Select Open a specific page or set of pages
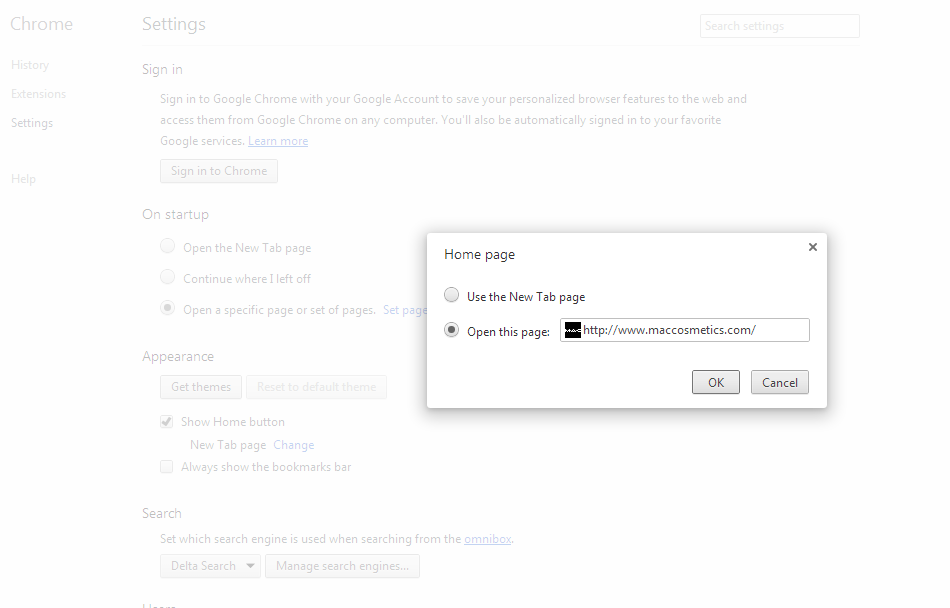The height and width of the screenshot is (608, 950). [167, 308]
